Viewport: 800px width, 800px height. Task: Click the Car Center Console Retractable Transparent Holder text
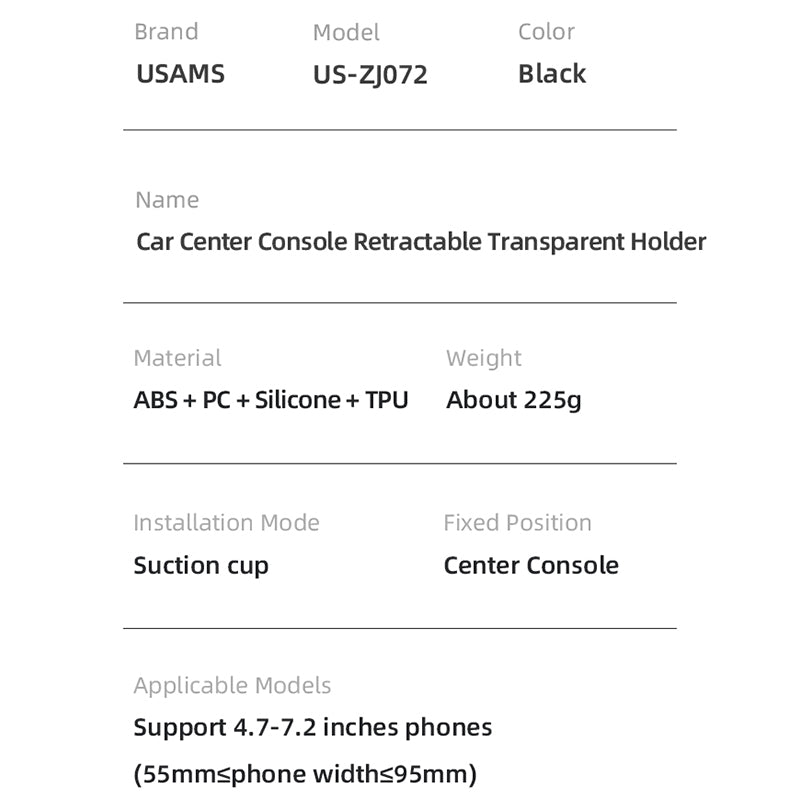click(421, 242)
